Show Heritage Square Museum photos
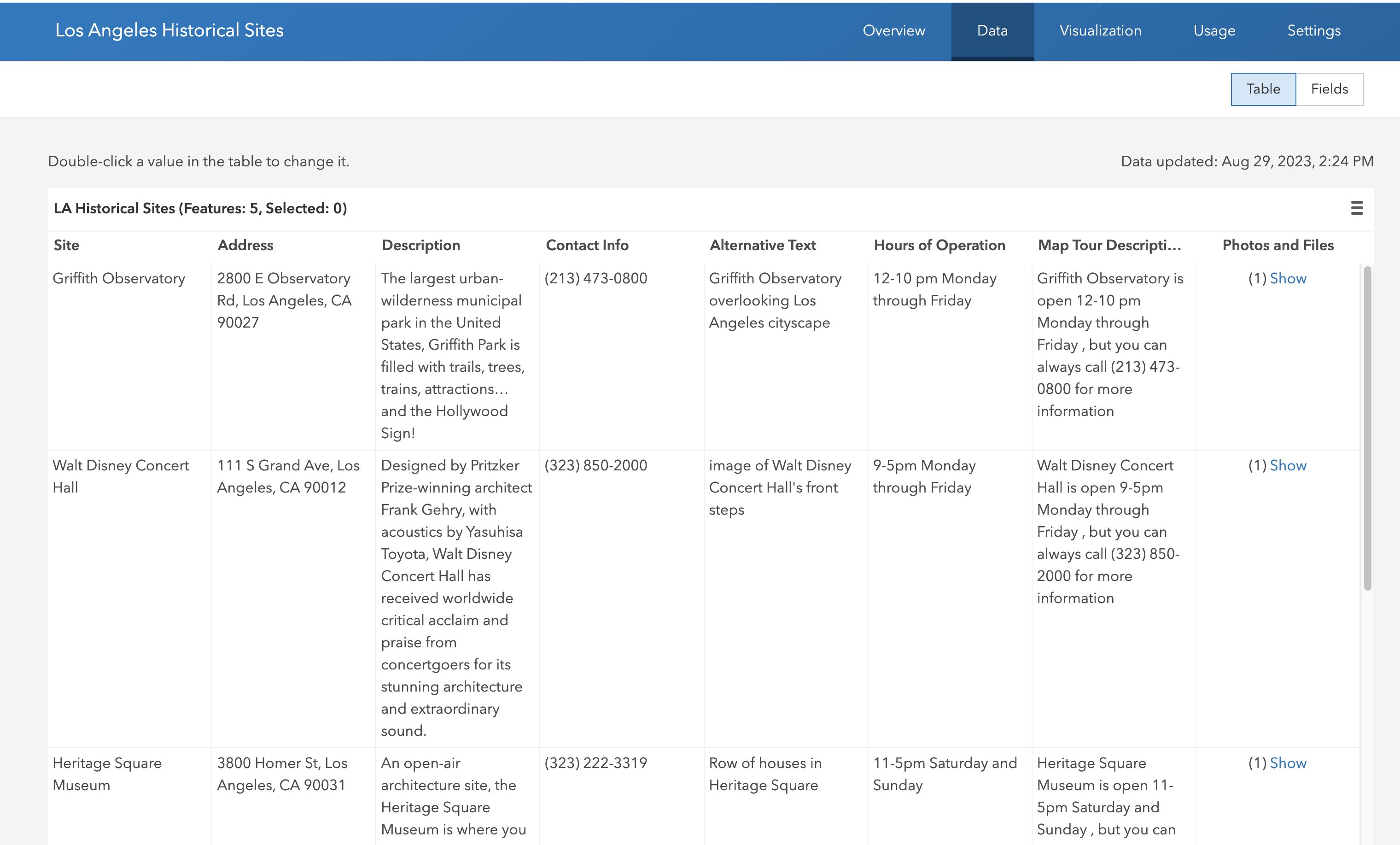1400x845 pixels. pos(1288,763)
